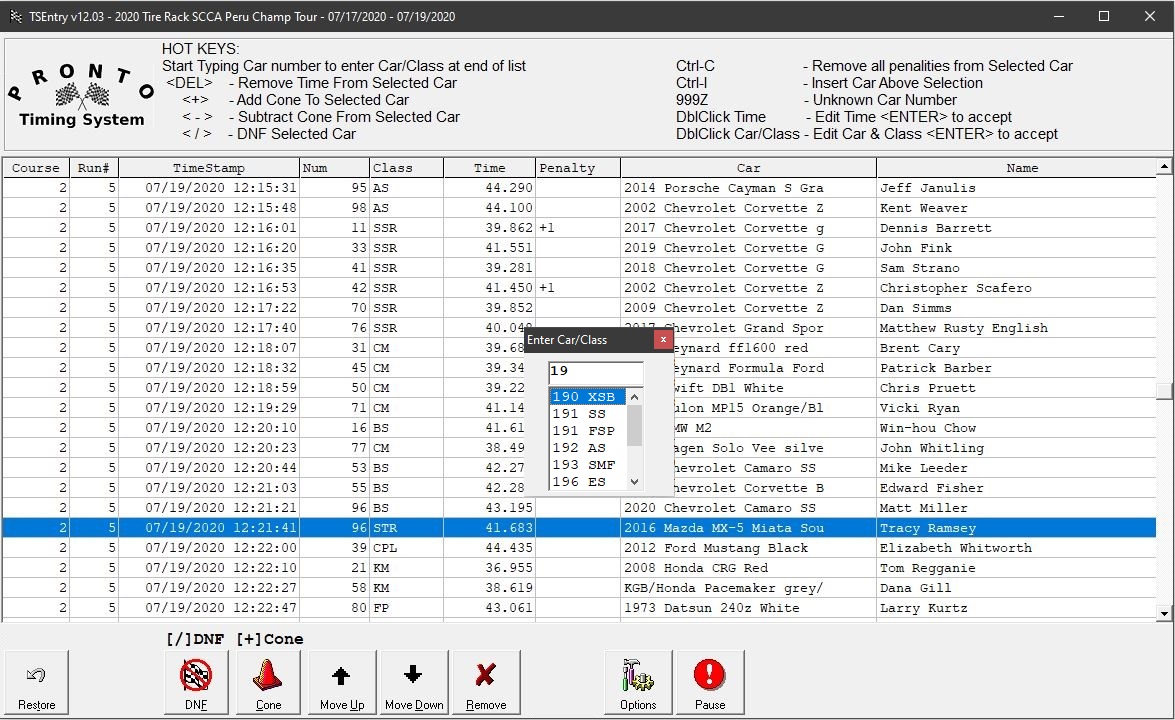Click Brent Cary's name cell
The height and width of the screenshot is (720, 1175).
[x=1015, y=348]
